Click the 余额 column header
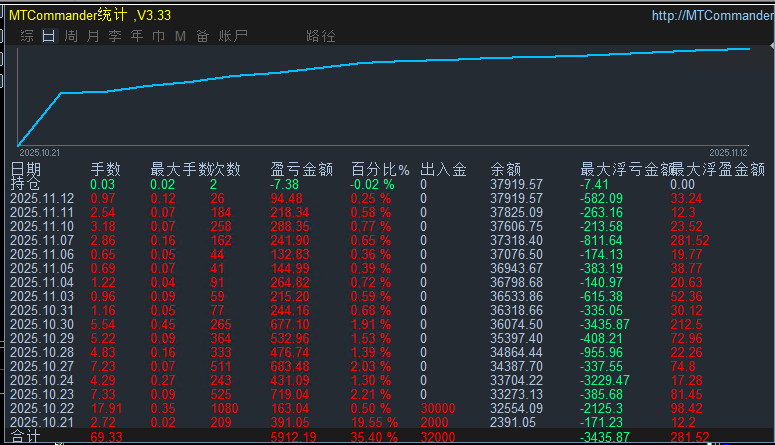This screenshot has height=445, width=775. [506, 170]
